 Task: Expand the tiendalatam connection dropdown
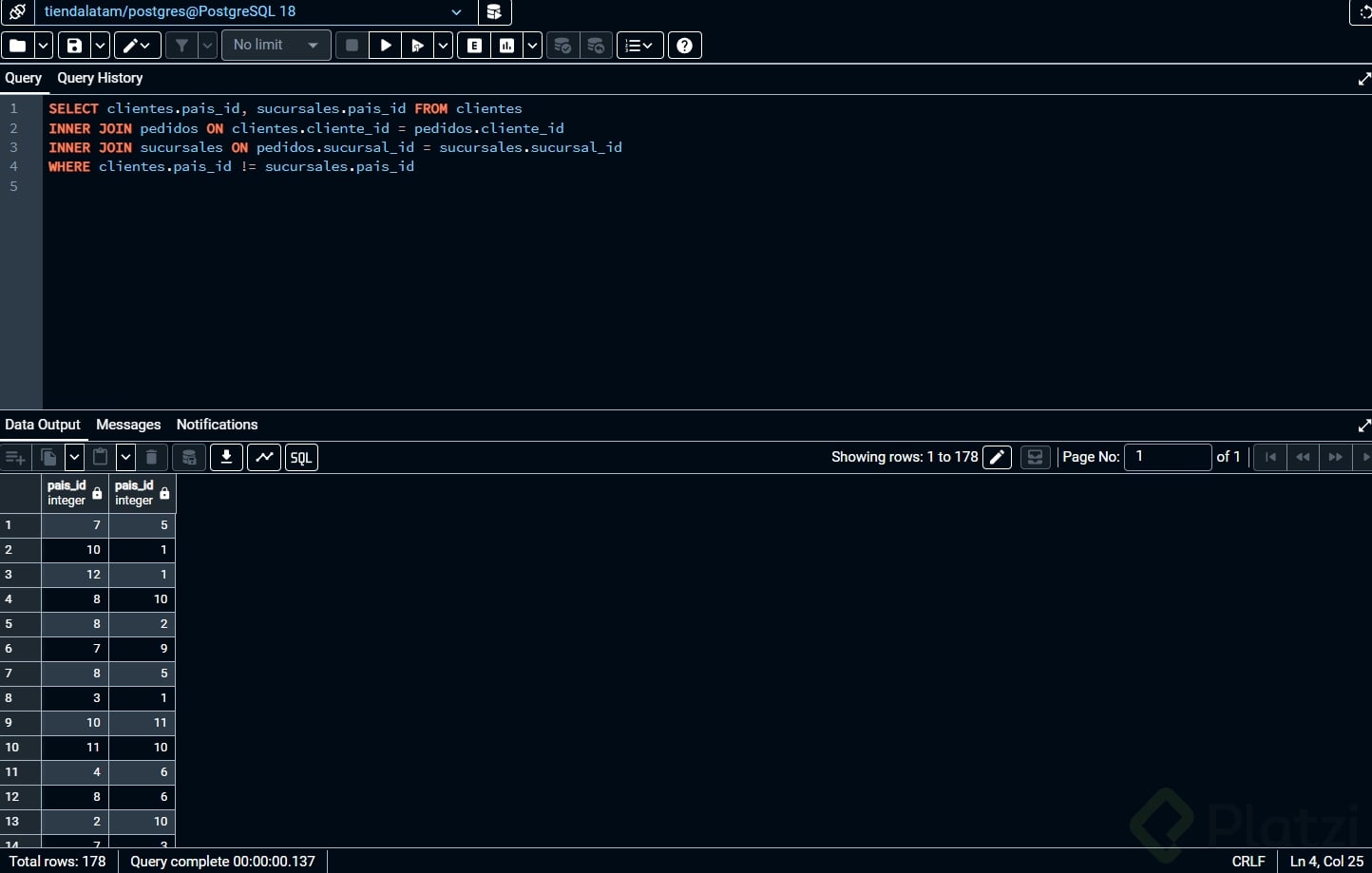pos(456,12)
